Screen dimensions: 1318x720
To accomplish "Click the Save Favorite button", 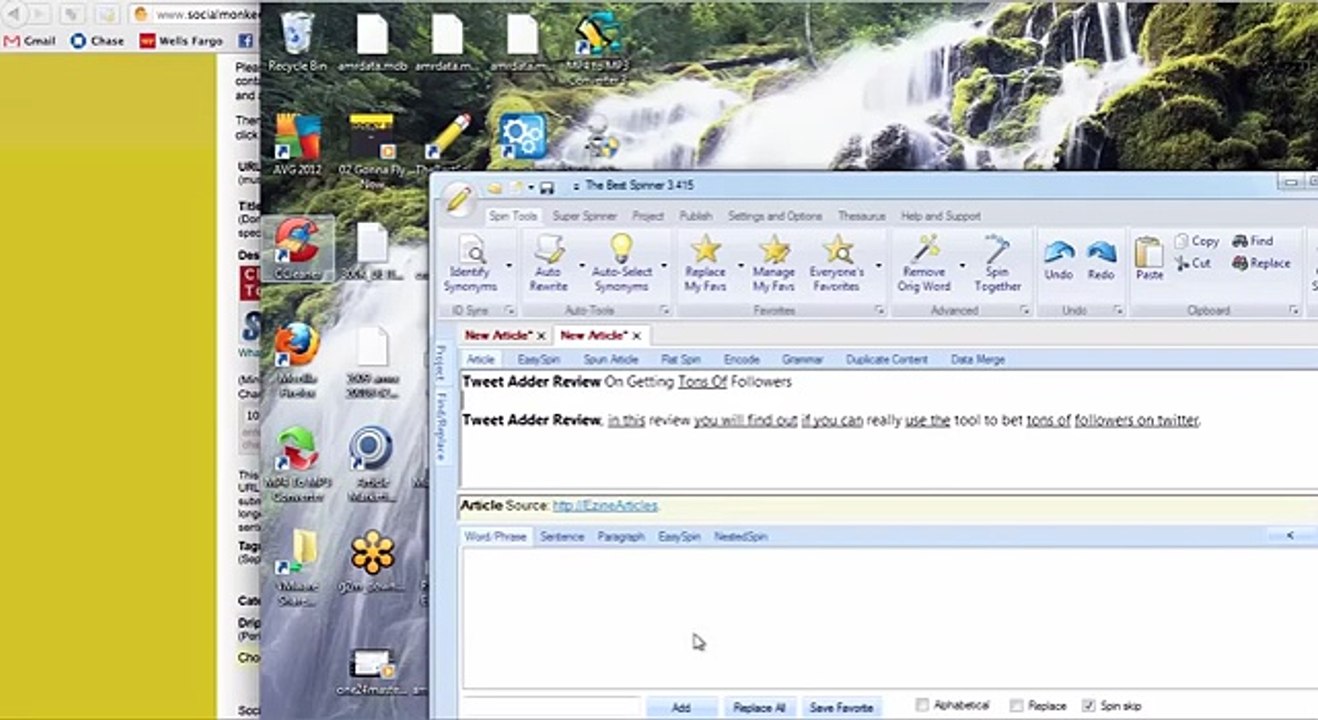I will (x=841, y=707).
